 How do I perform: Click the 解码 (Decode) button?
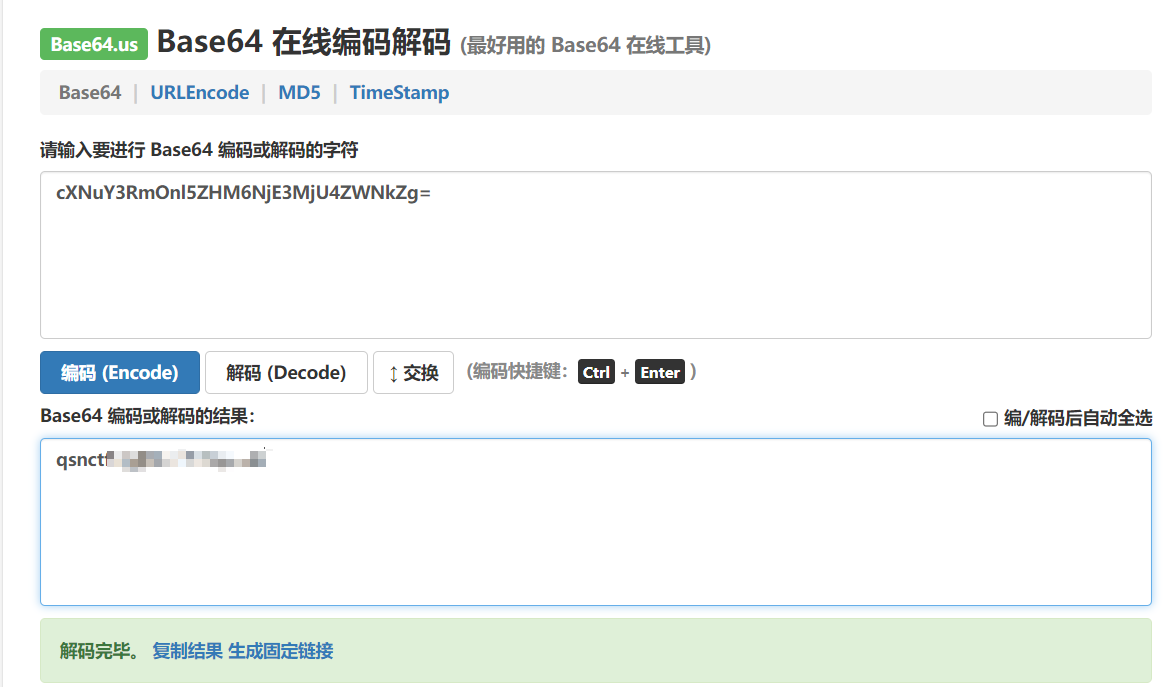coord(286,372)
